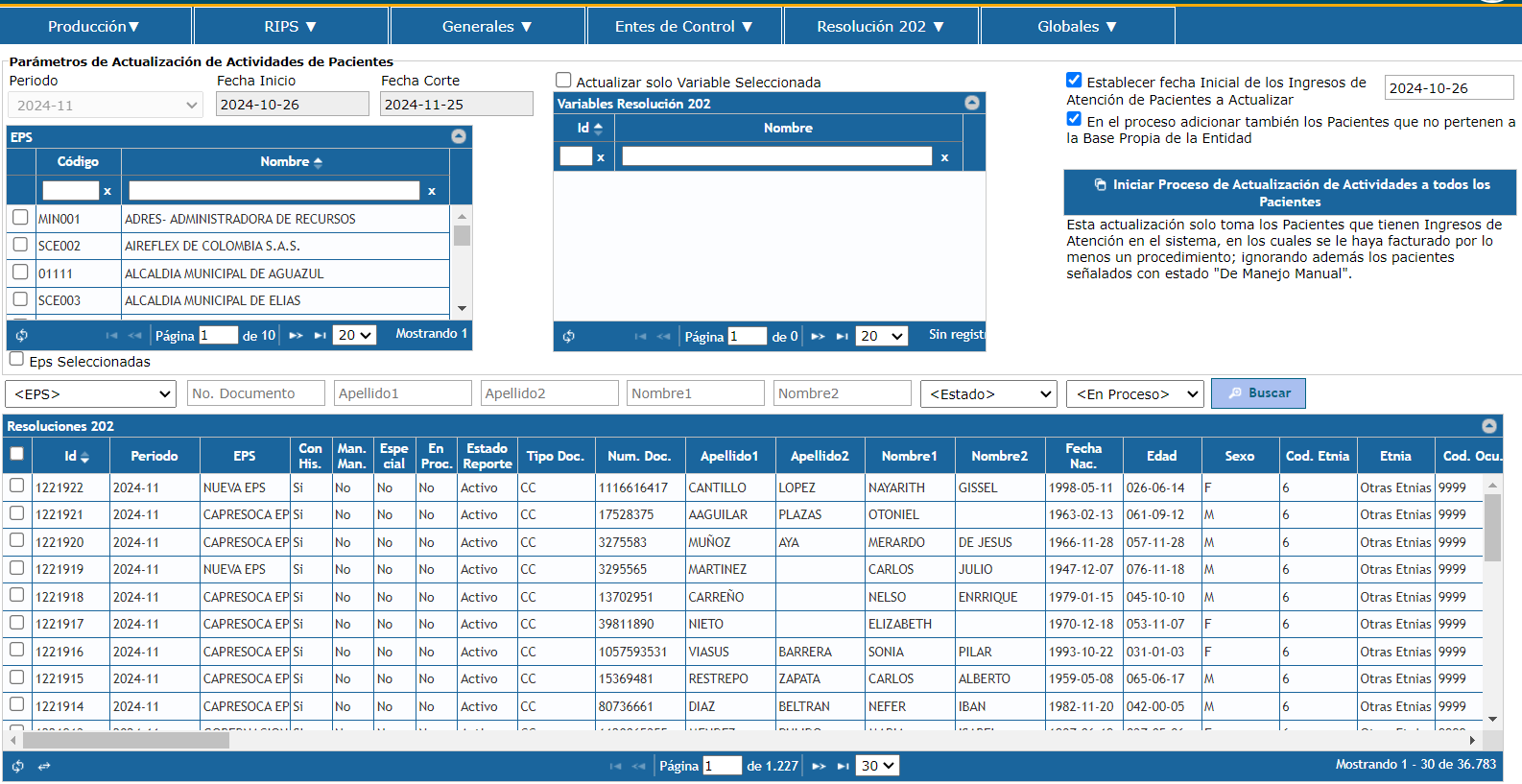The image size is (1522, 784).
Task: Start Iniciar Proceso de Actualización de Actividades
Action: click(1290, 193)
